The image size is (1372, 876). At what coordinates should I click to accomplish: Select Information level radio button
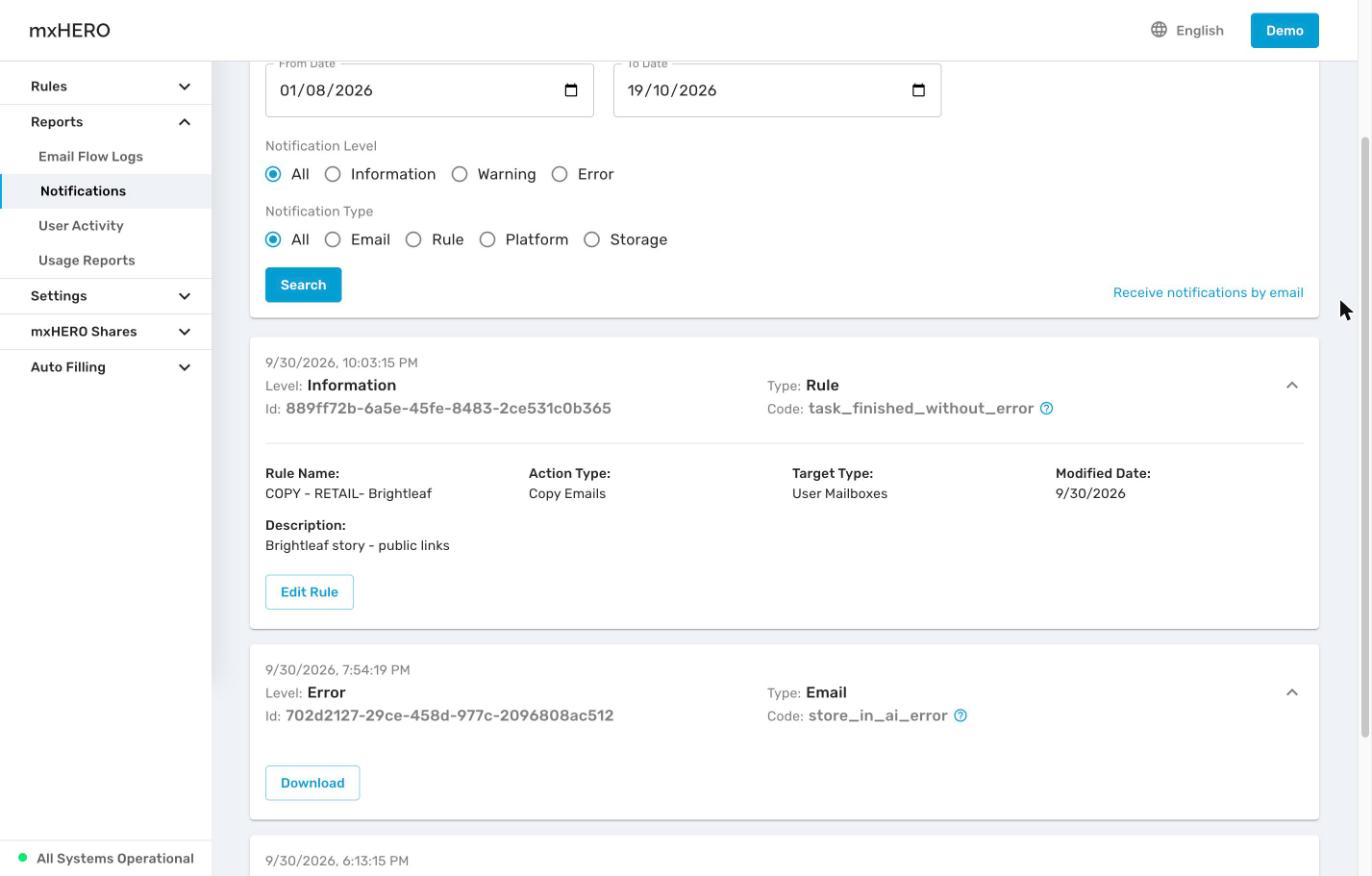point(333,174)
